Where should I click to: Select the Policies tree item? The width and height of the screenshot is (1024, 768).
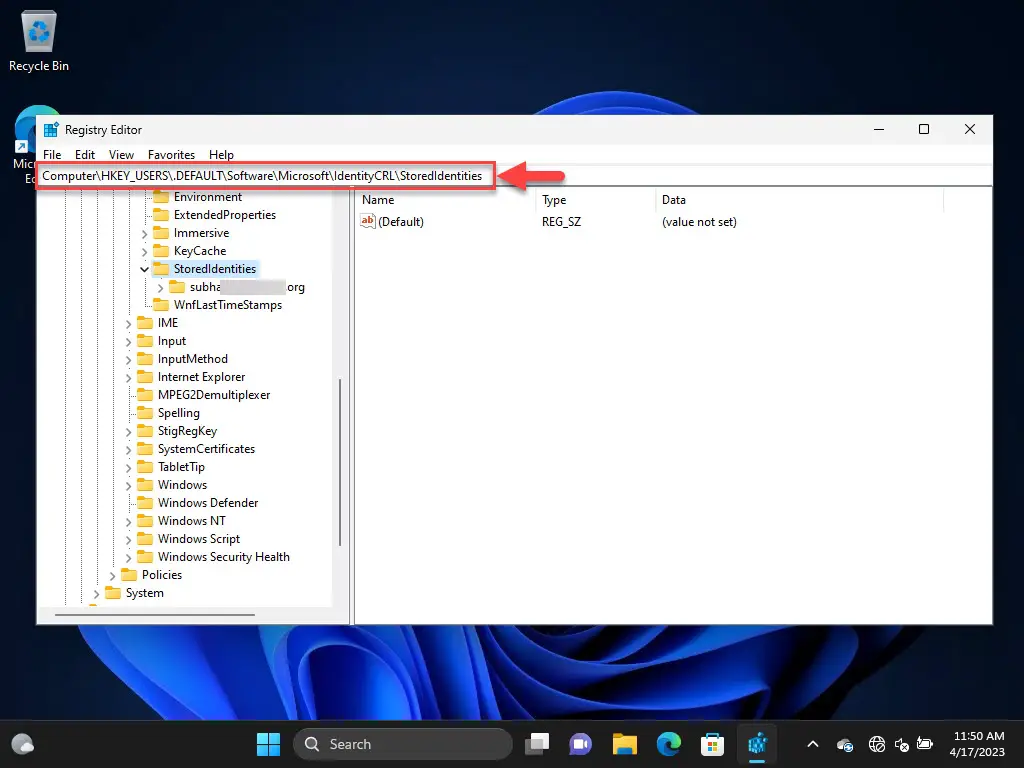161,575
